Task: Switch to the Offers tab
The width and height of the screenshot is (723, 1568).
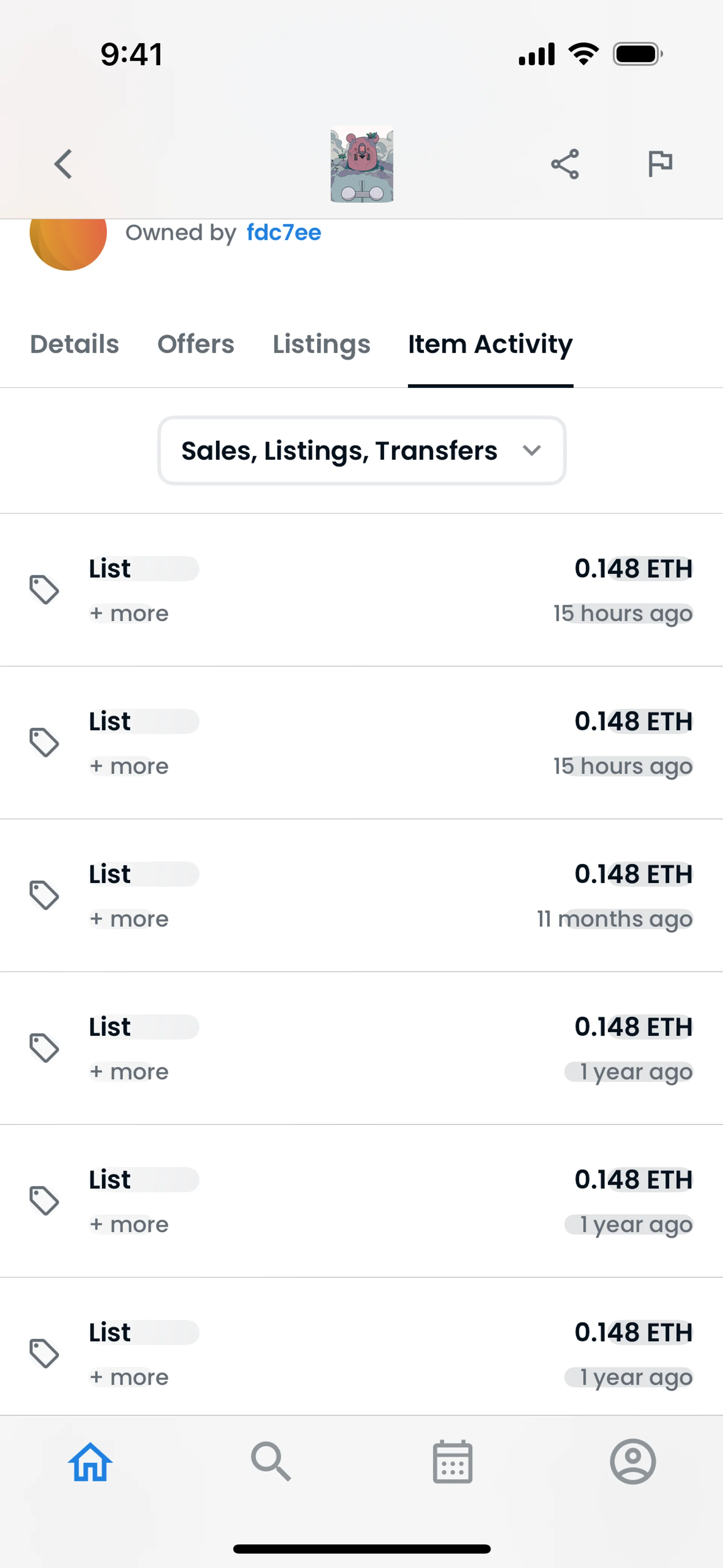Action: tap(195, 344)
